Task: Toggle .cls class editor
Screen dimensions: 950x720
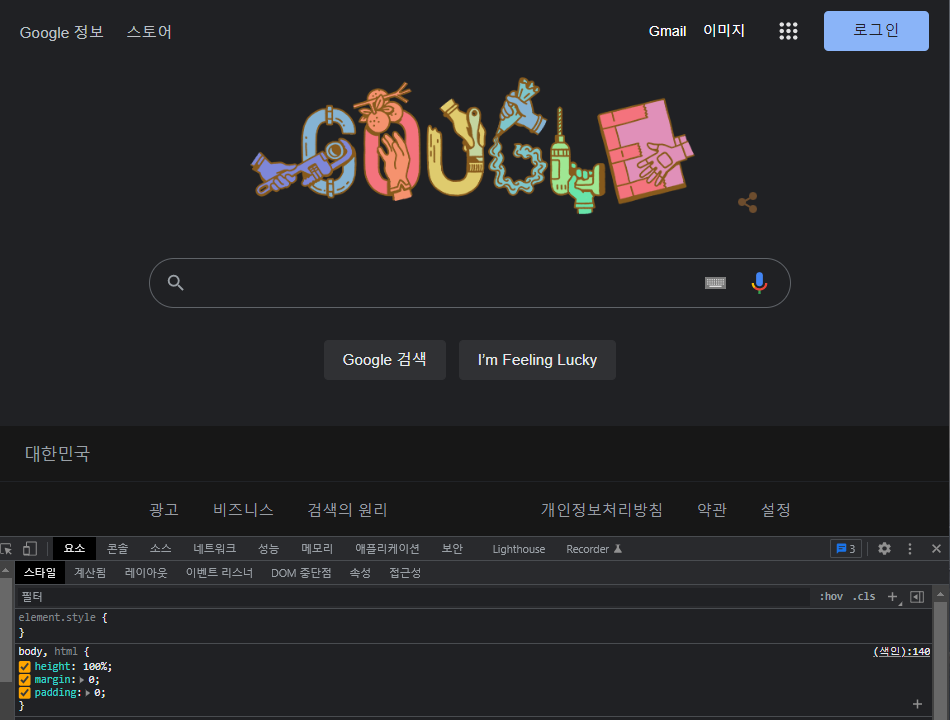Action: [864, 596]
